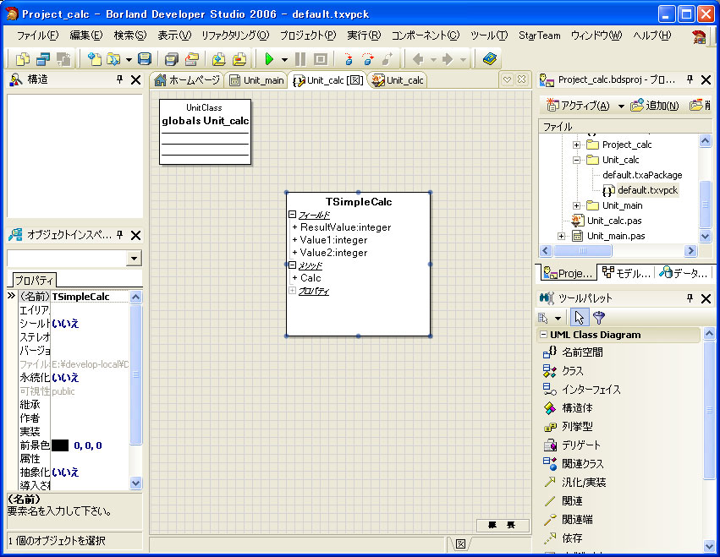Viewport: 720px width, 557px height.
Task: Click the Back navigation arrow icon
Action: click(x=418, y=59)
